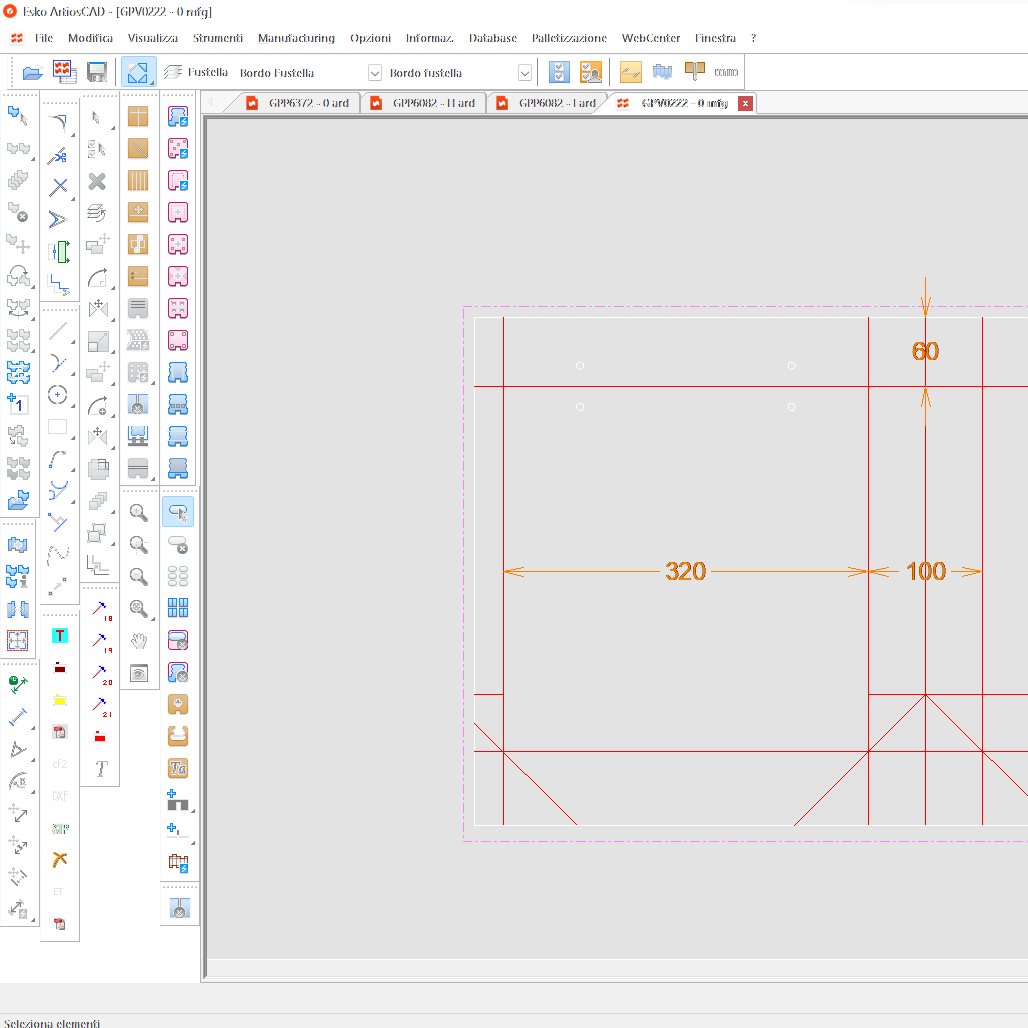Open the view mode eye icon
Image resolution: width=1028 pixels, height=1028 pixels.
(x=138, y=673)
